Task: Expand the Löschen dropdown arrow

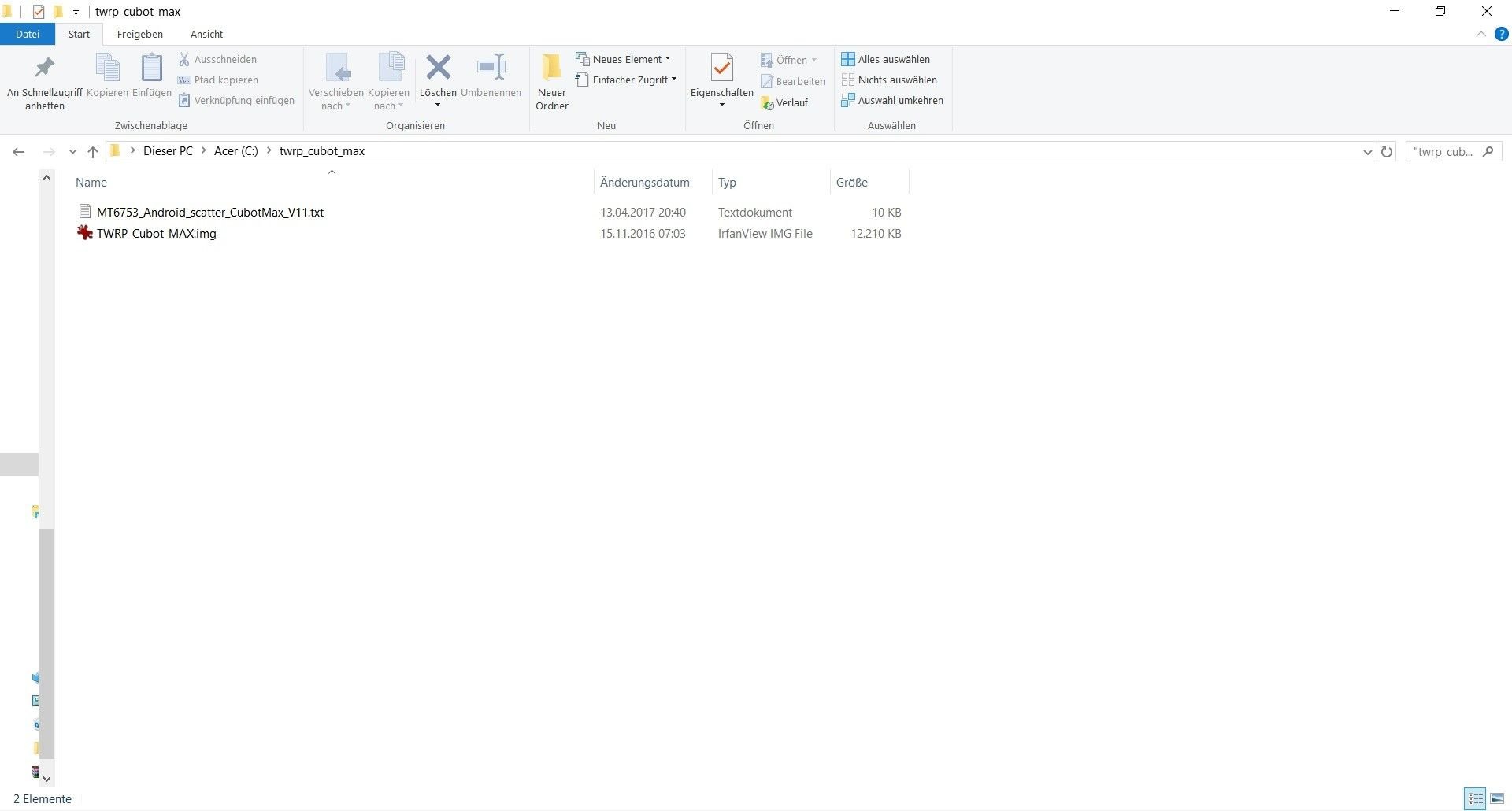Action: click(438, 105)
